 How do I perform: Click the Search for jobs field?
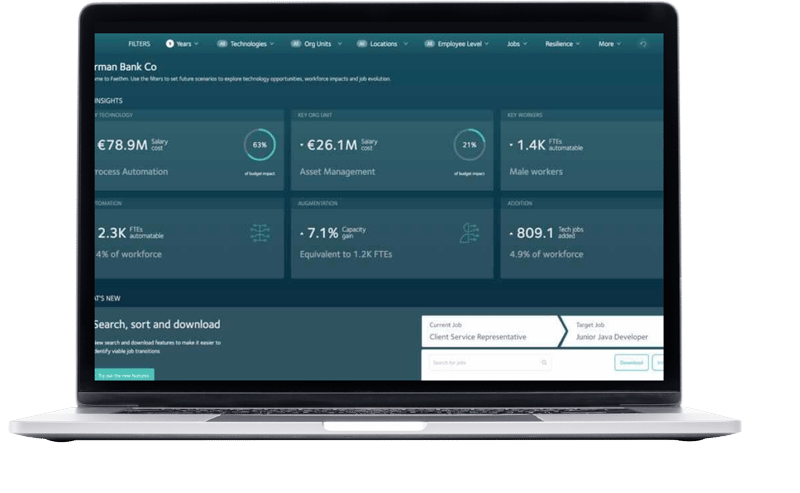[489, 363]
